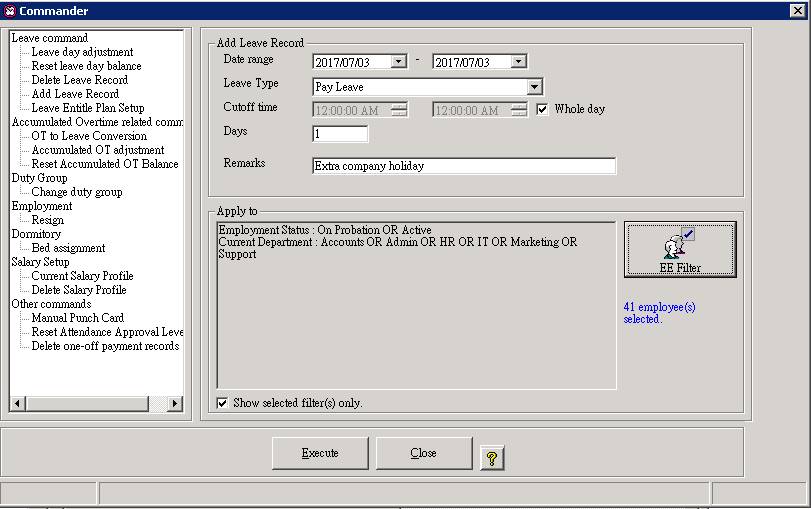811x509 pixels.
Task: Select Delete Salary Profile
Action: [x=79, y=290]
